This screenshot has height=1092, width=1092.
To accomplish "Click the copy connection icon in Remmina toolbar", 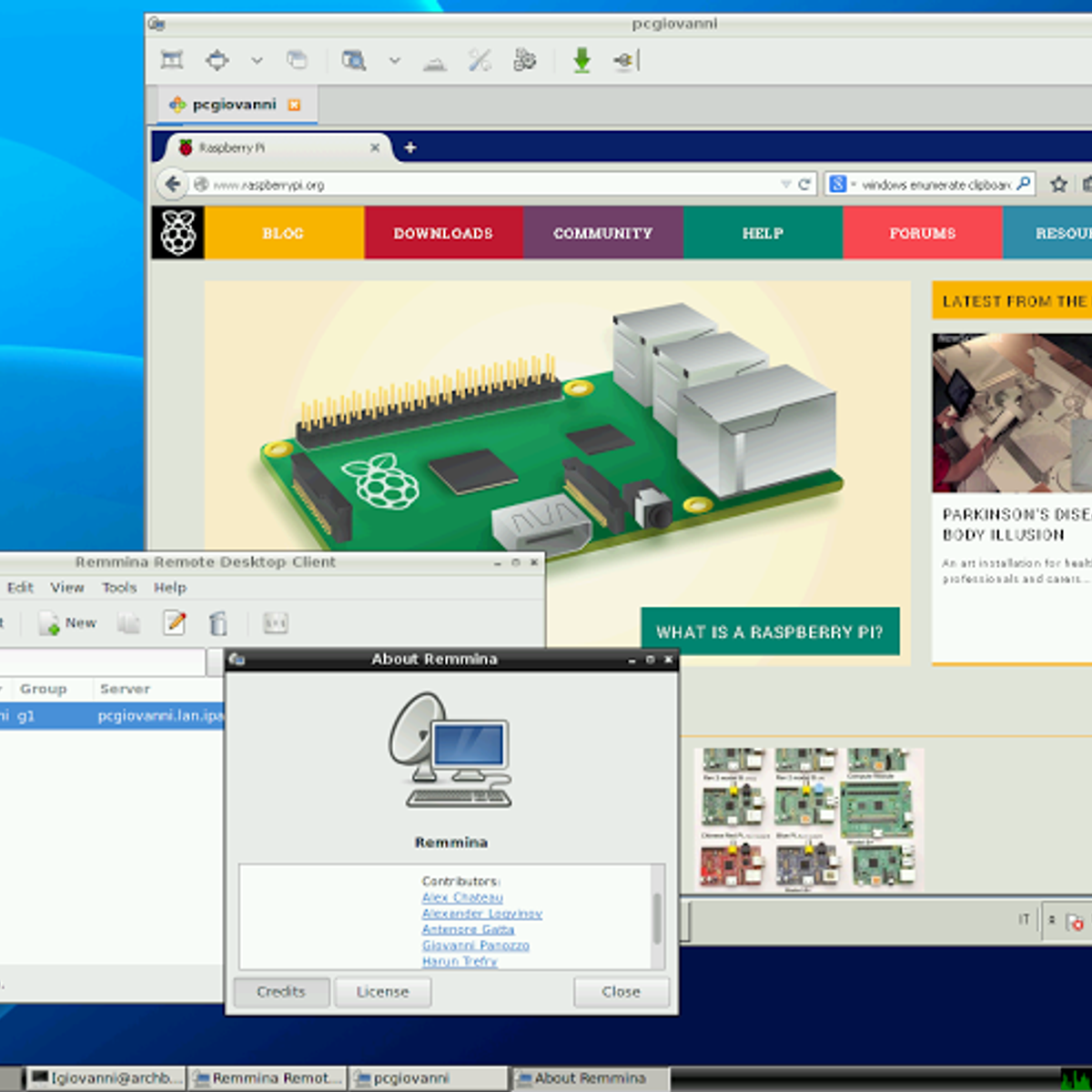I will coord(129,623).
